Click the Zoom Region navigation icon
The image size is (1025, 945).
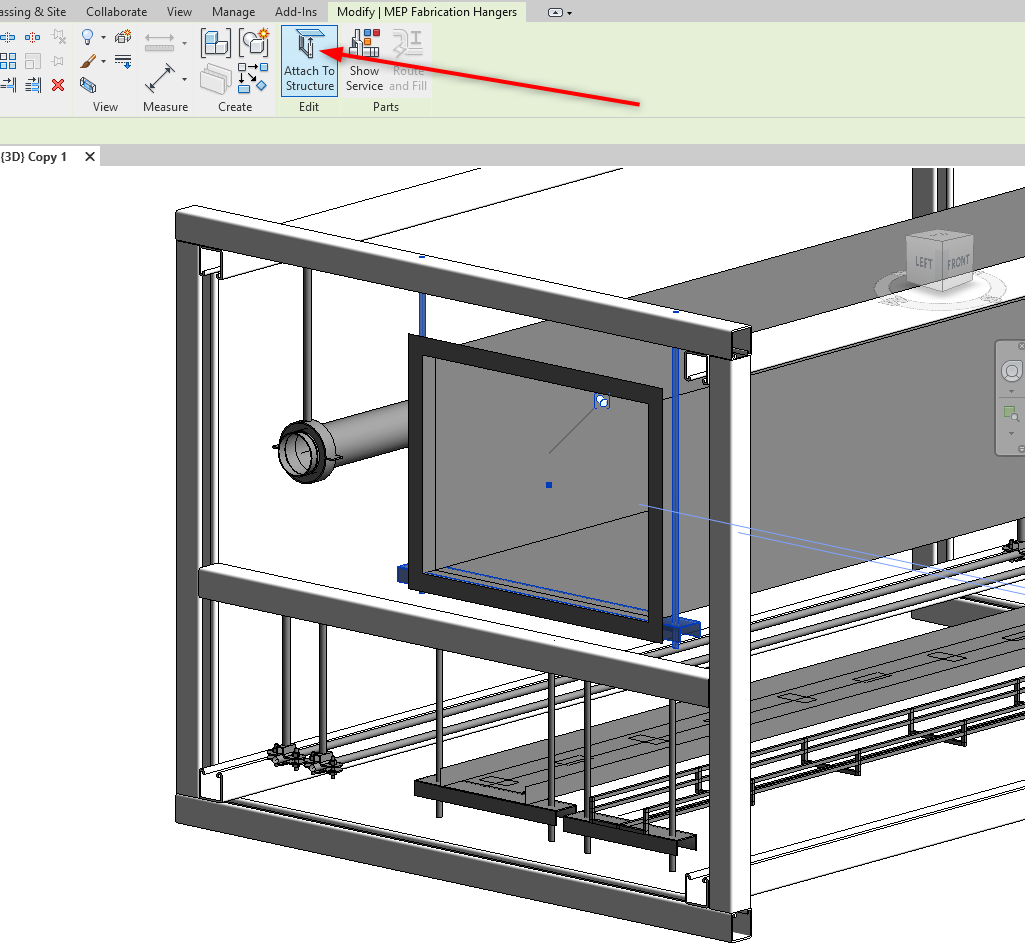[1011, 413]
